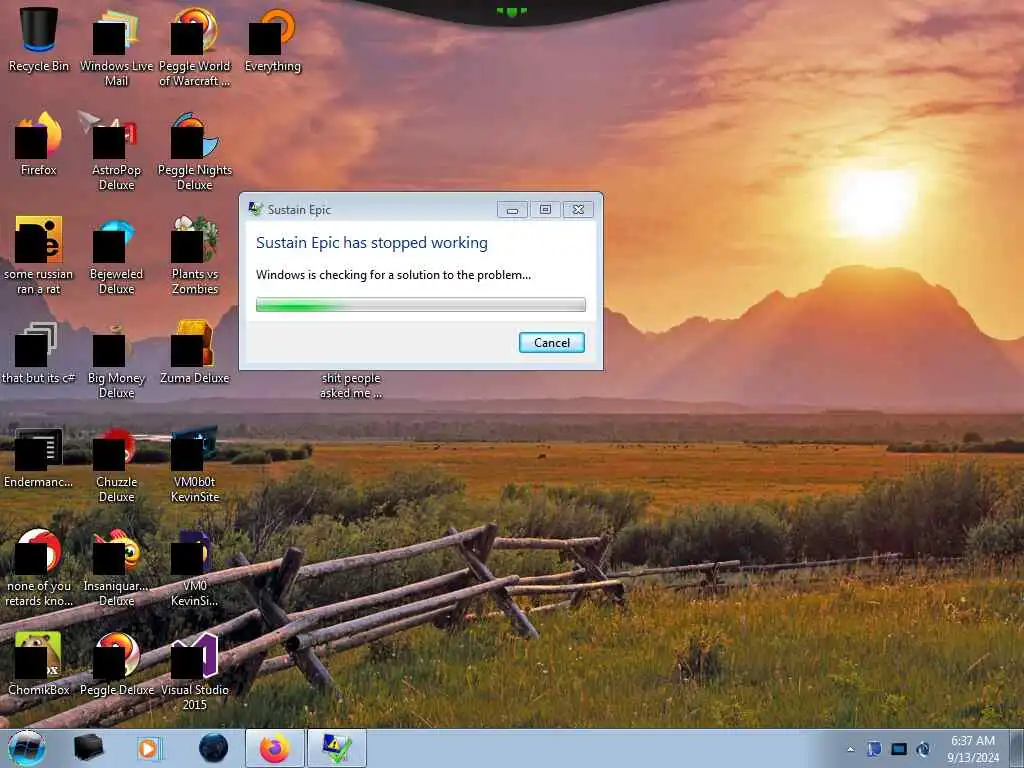Launch Windows Live Mail from desktop
The height and width of the screenshot is (768, 1024).
[x=116, y=47]
